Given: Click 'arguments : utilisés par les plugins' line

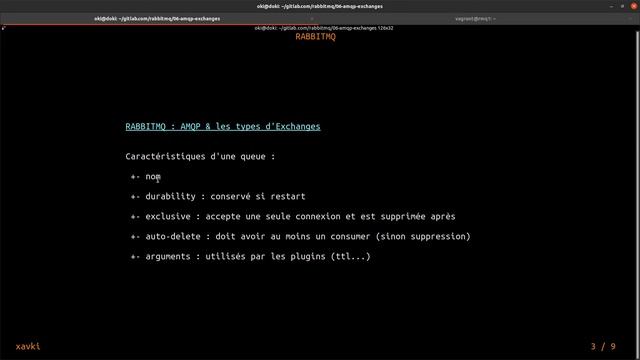Looking at the screenshot, I should click(251, 256).
